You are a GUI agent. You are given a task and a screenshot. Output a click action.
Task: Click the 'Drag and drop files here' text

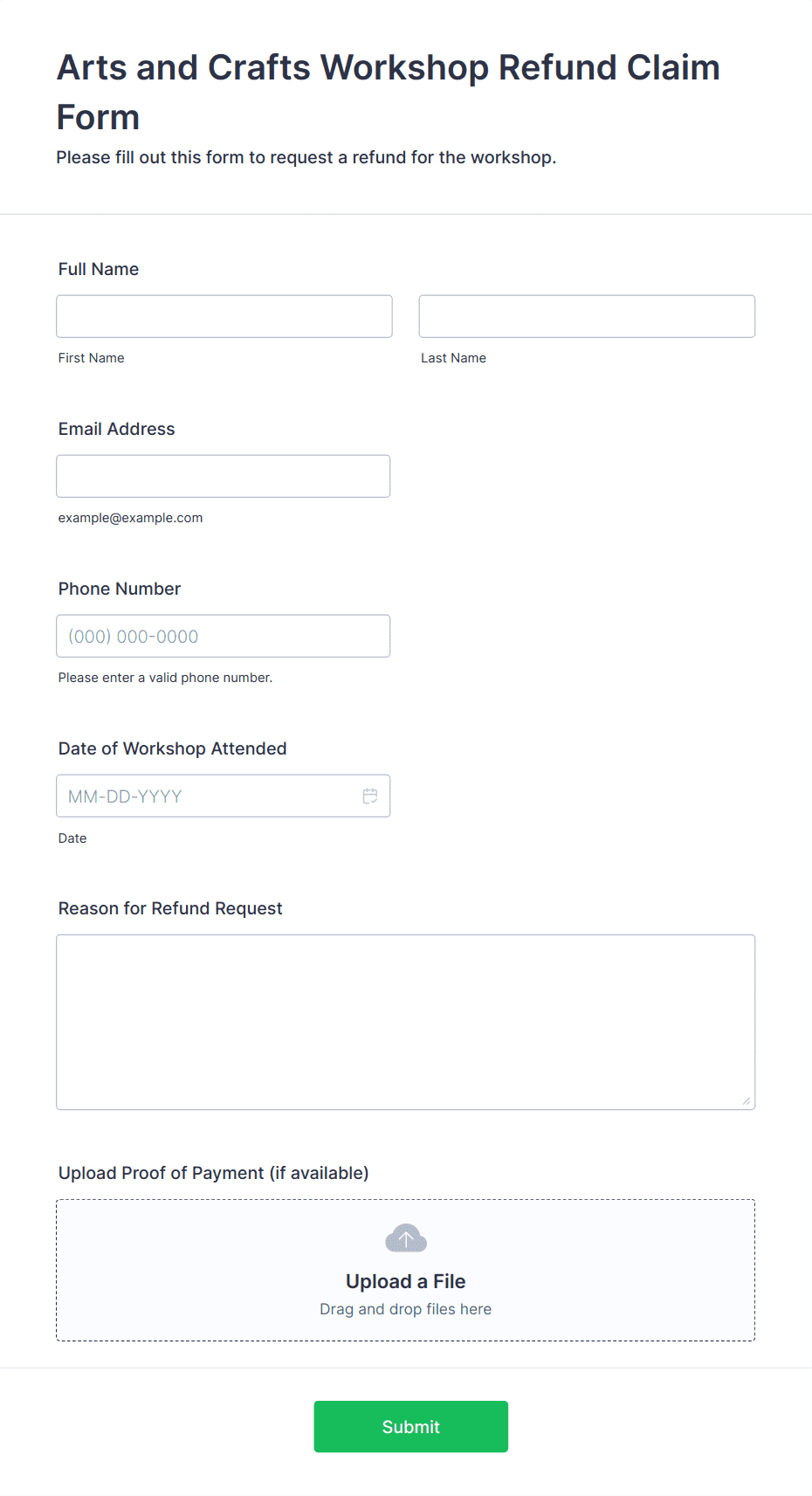click(x=406, y=1309)
